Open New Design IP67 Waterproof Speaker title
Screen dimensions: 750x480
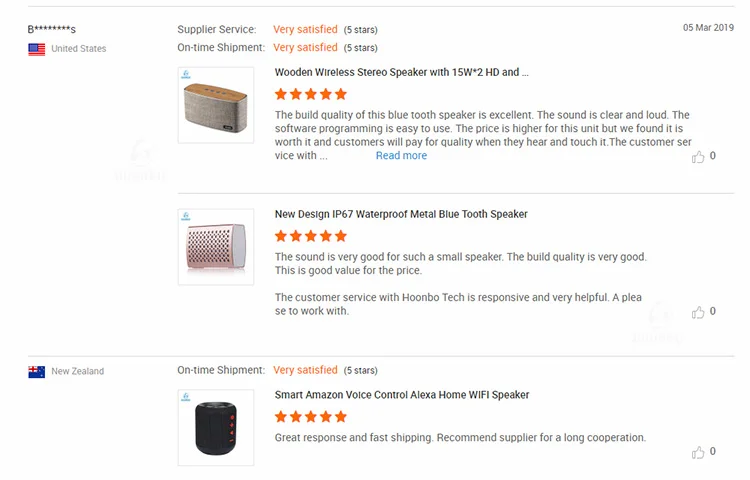click(x=401, y=214)
